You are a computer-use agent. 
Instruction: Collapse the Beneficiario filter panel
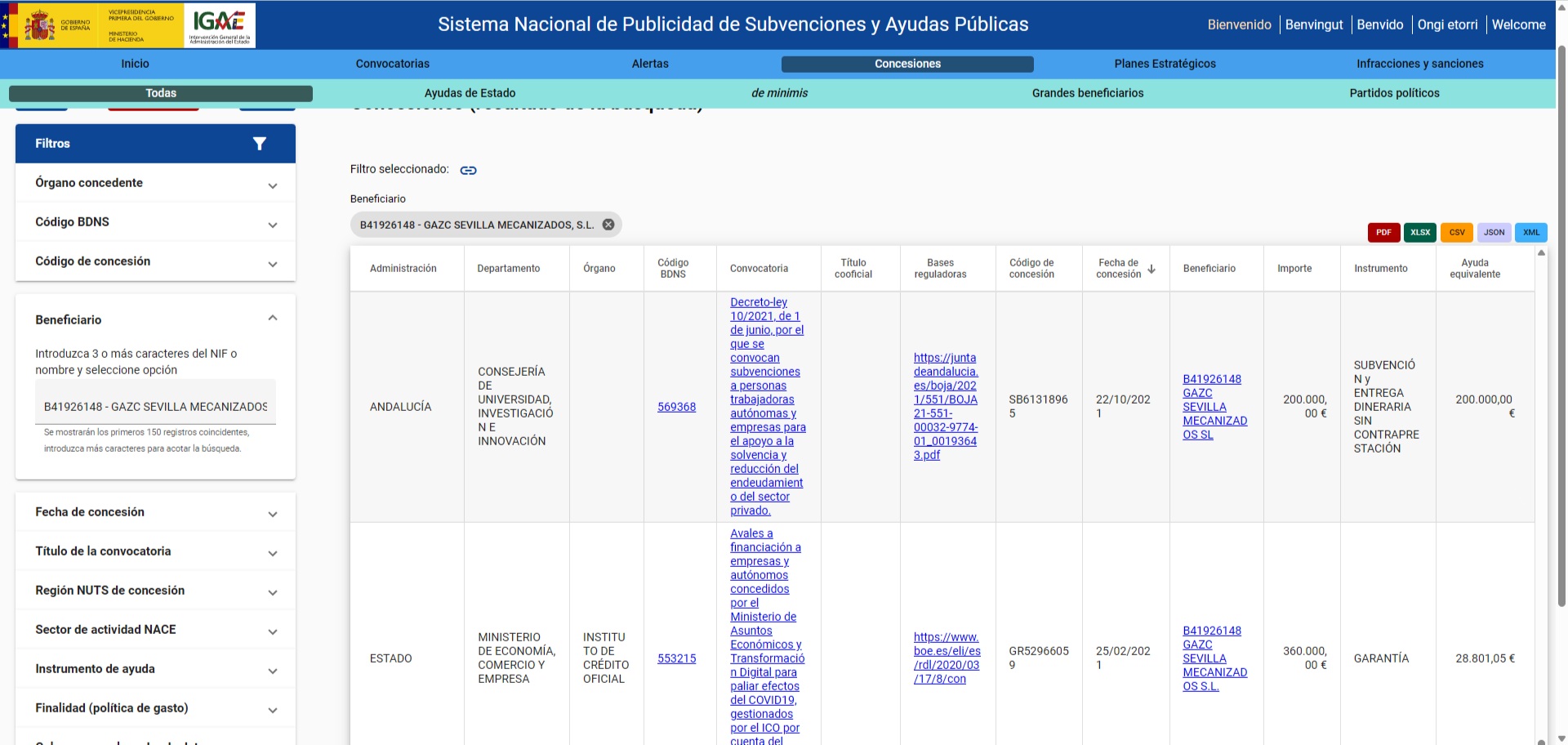click(x=273, y=319)
